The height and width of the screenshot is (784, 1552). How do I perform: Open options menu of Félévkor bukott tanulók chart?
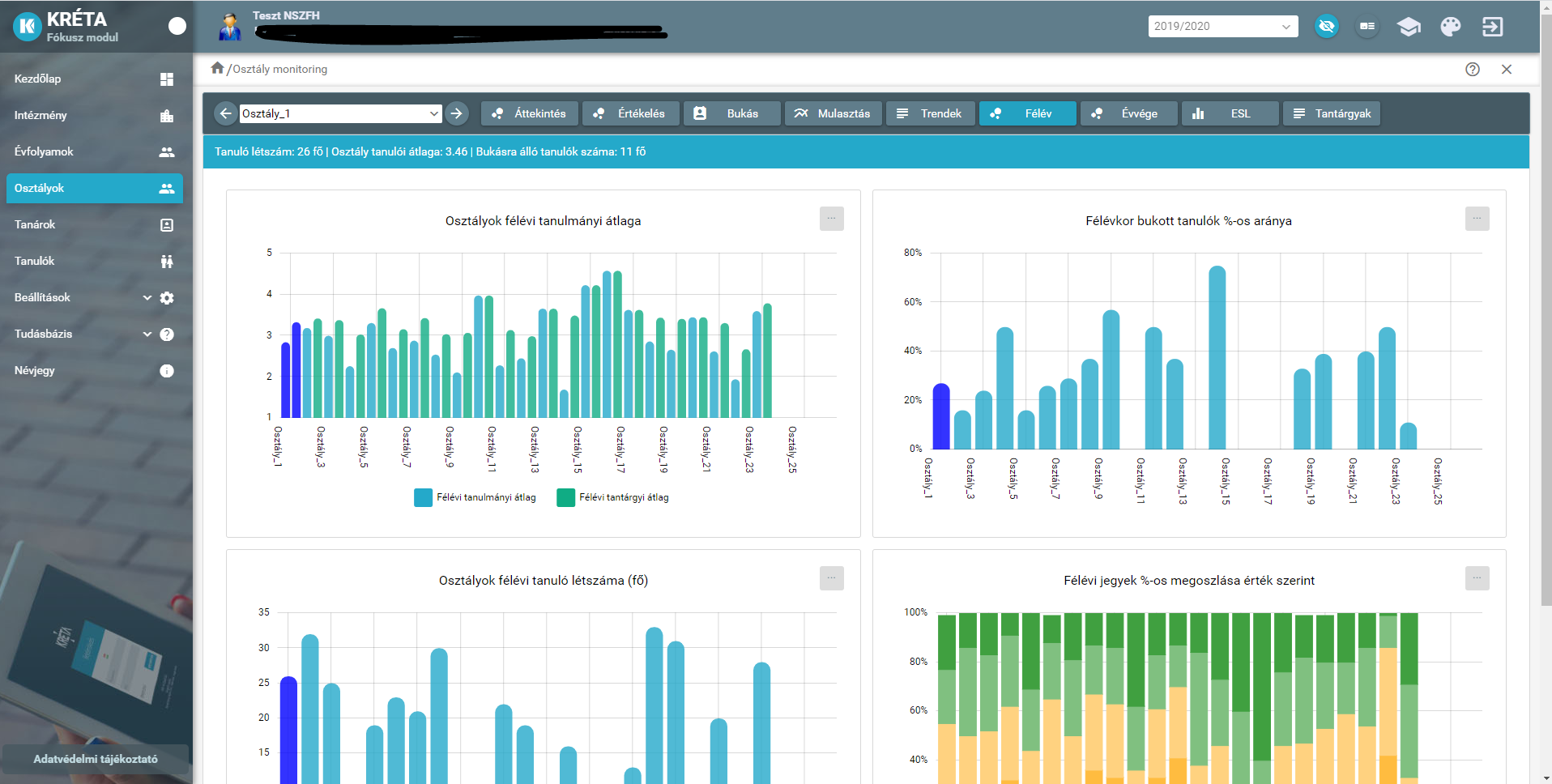(1477, 219)
